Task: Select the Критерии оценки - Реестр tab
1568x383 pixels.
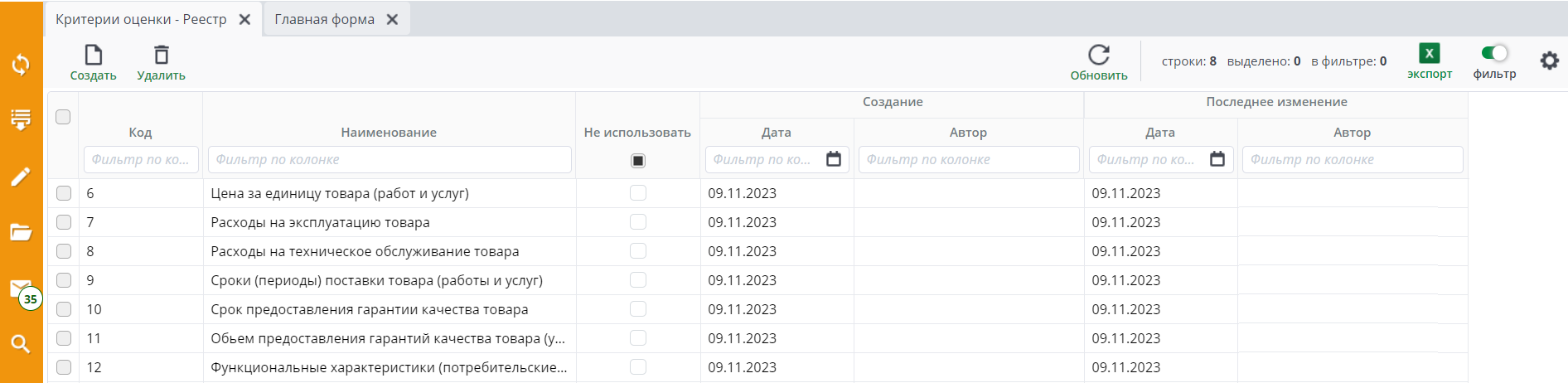Action: pyautogui.click(x=141, y=19)
